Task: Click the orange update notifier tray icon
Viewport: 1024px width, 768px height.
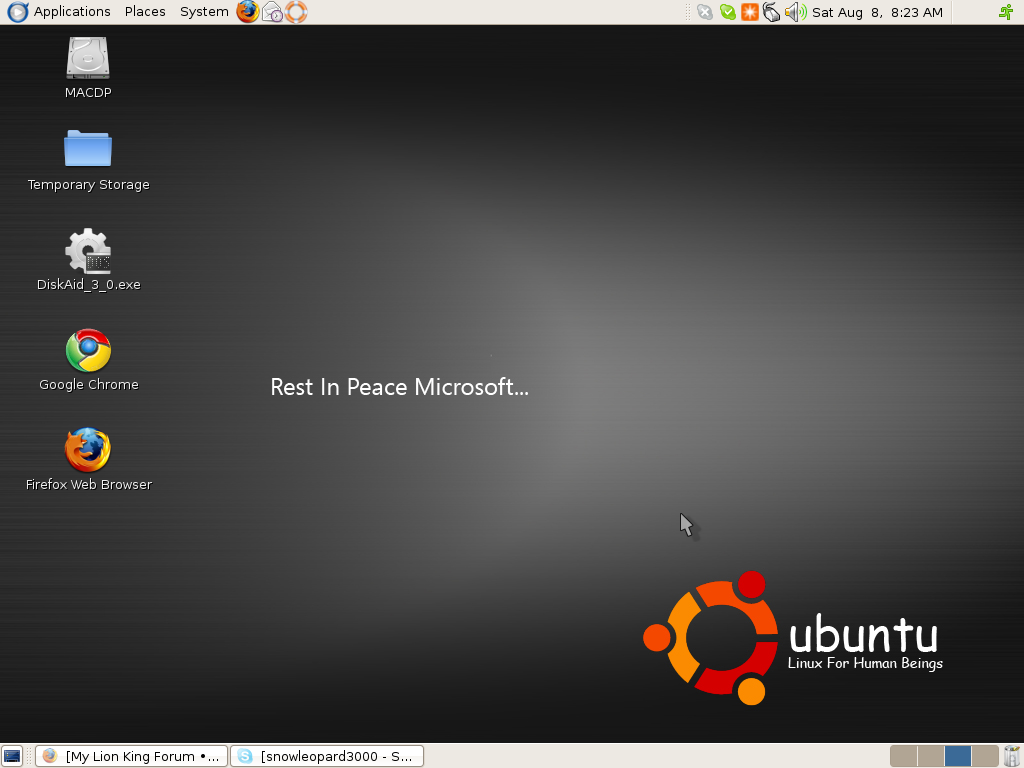Action: [x=750, y=12]
